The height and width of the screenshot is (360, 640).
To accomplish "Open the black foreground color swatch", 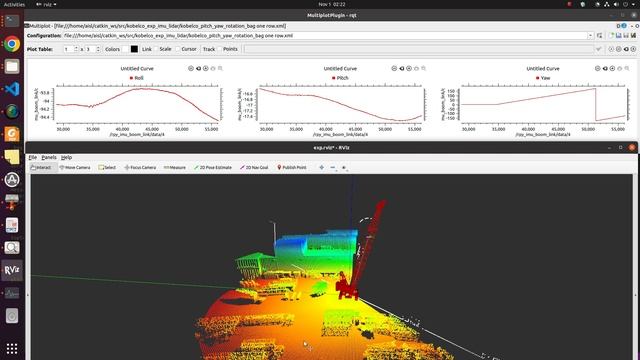I will (134, 49).
